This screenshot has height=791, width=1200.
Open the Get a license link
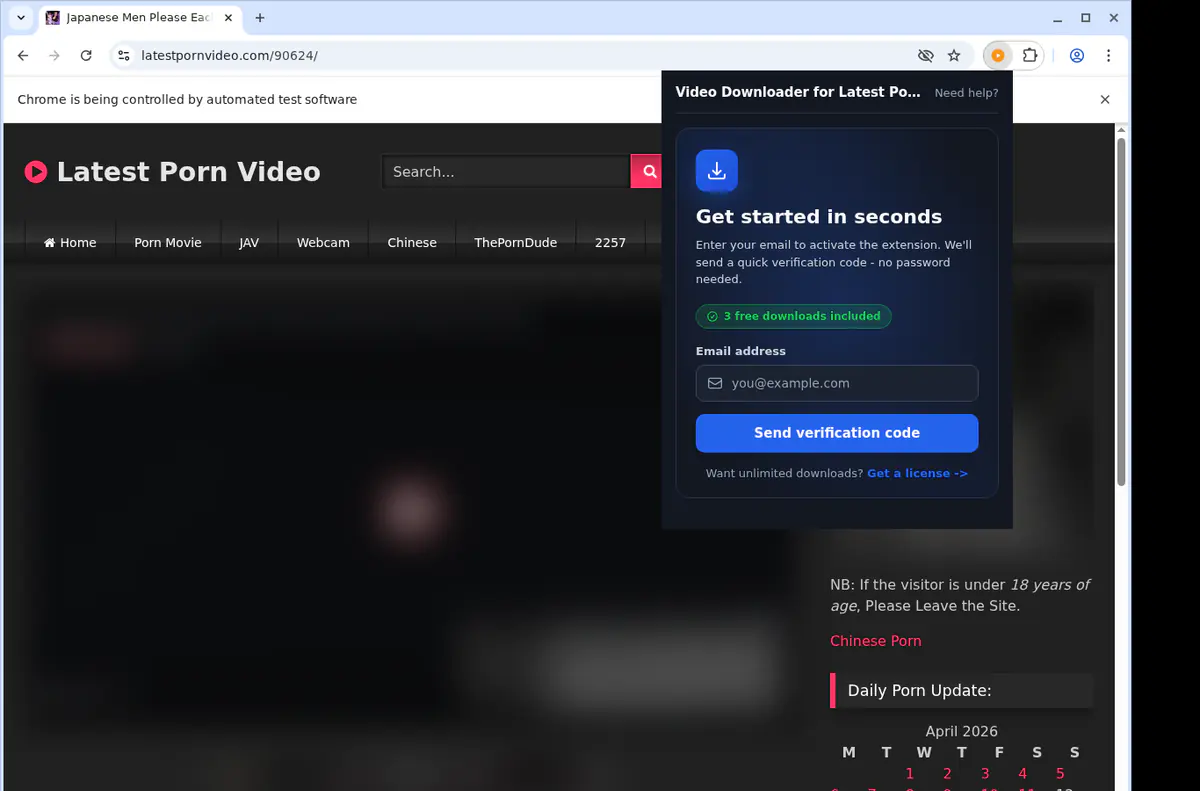tap(917, 474)
